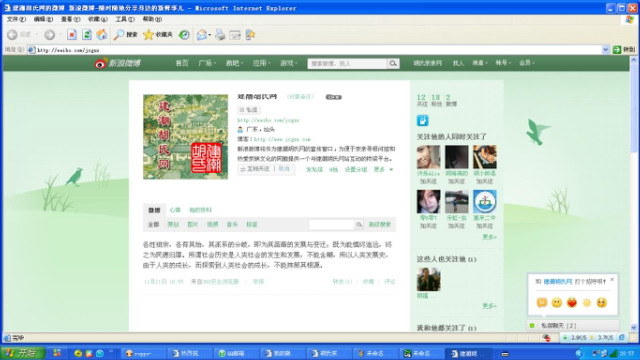Filter posts by 音乐
Screen dimensions: 640x360
coord(232,224)
